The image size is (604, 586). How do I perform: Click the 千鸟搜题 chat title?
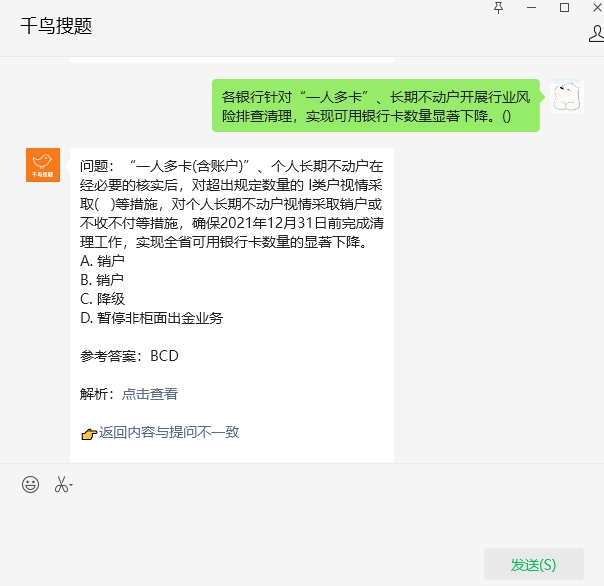click(56, 26)
